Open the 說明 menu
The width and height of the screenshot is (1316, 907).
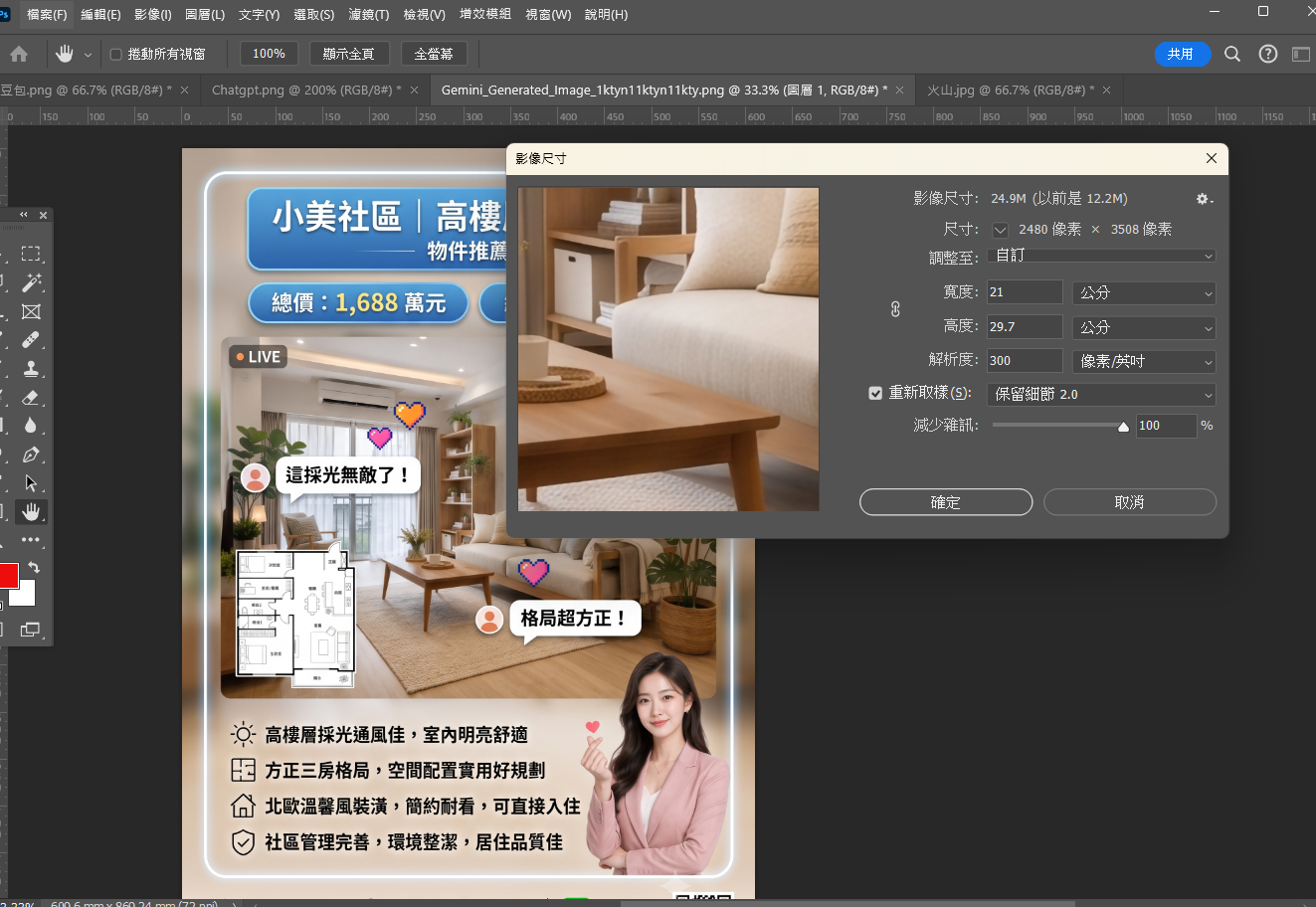[x=606, y=14]
